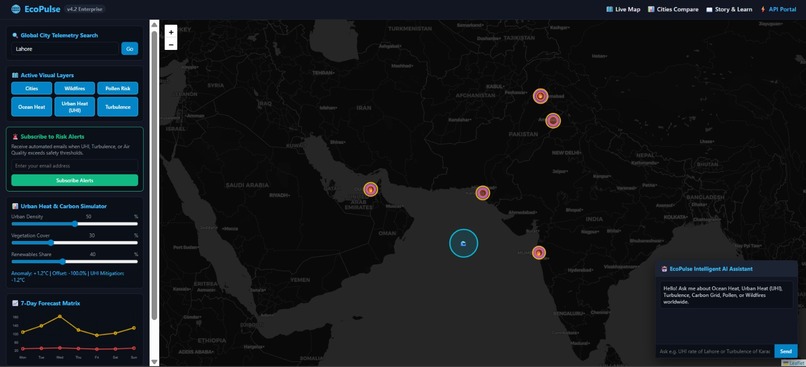Click the SAUDI ARABIA map label
This screenshot has width=806, height=367.
247,185
